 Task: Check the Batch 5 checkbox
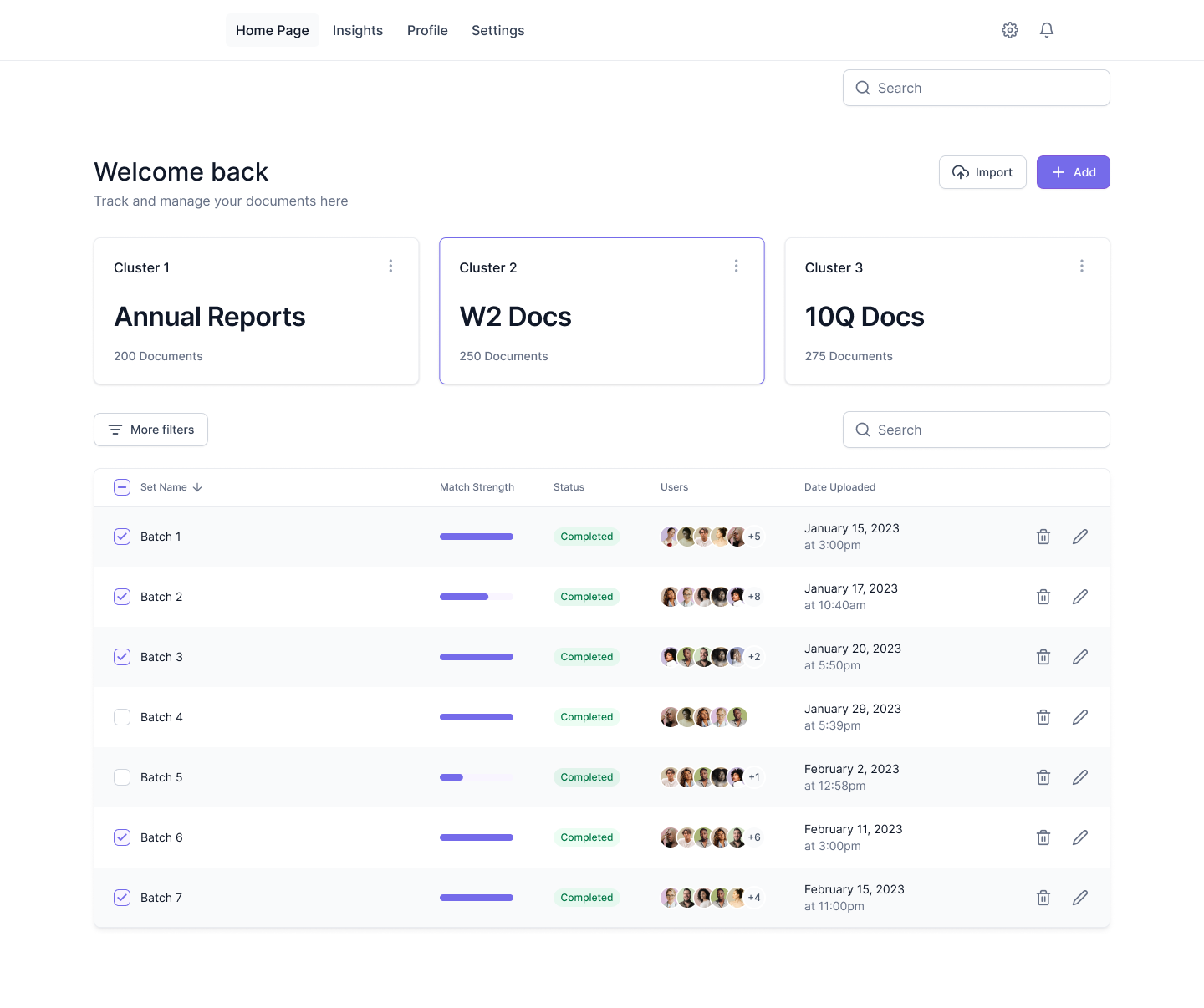point(122,777)
